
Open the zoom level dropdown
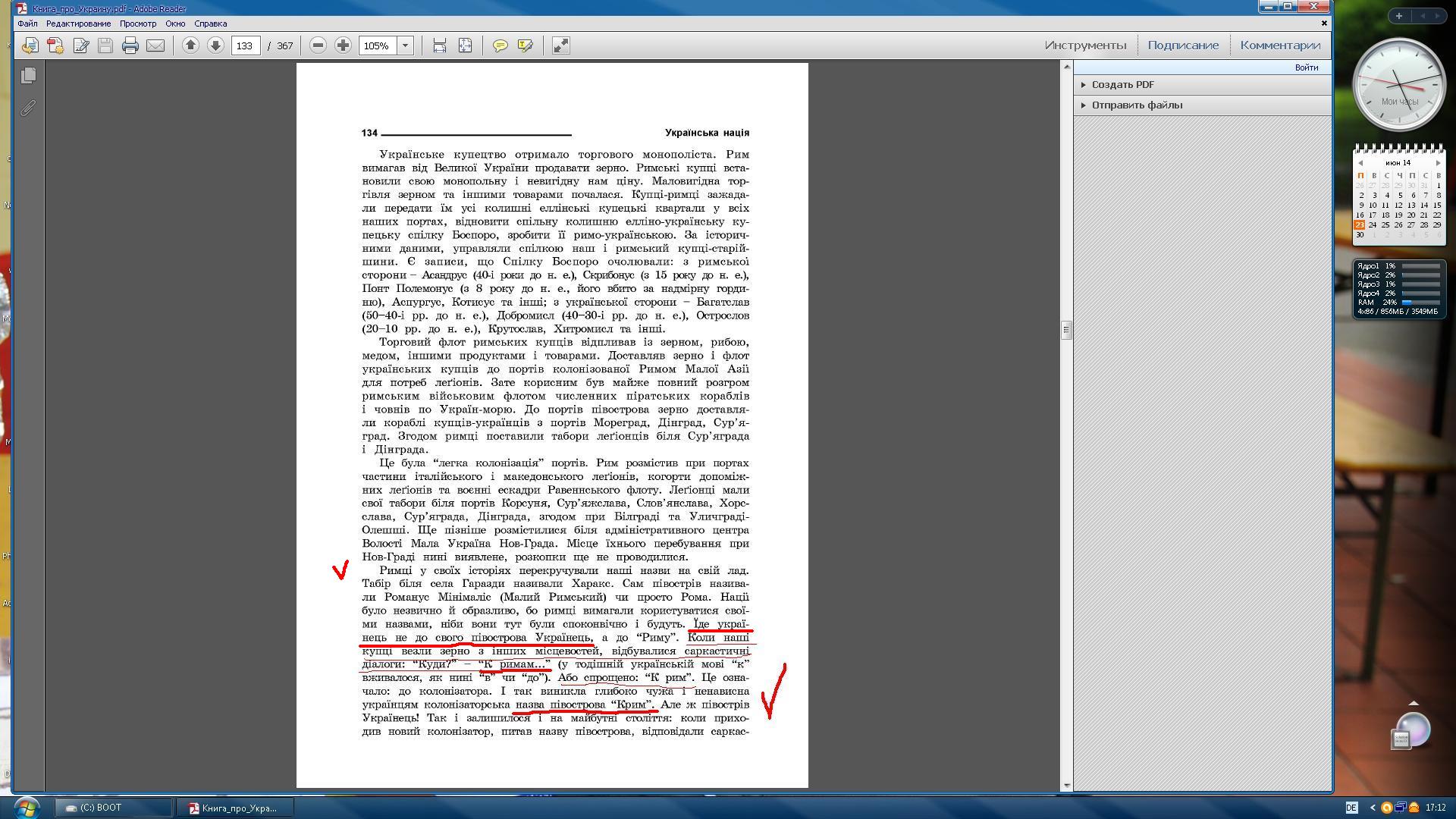point(405,45)
